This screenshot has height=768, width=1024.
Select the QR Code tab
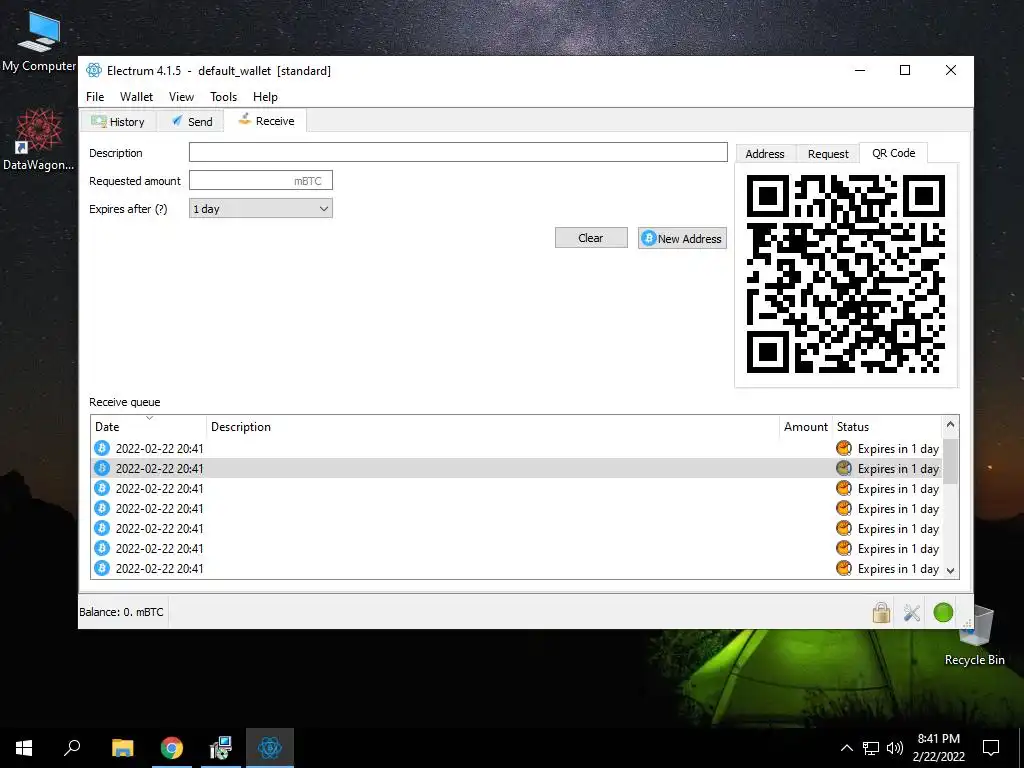click(x=893, y=153)
